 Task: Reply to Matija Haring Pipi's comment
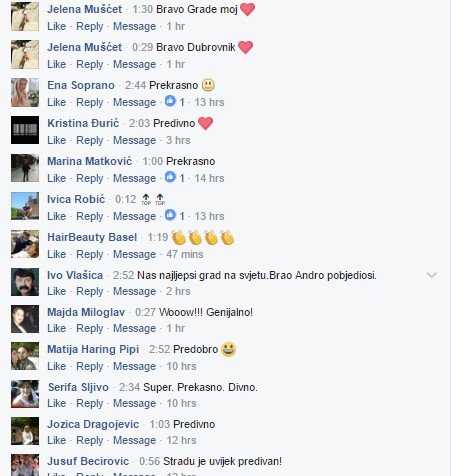click(x=90, y=366)
